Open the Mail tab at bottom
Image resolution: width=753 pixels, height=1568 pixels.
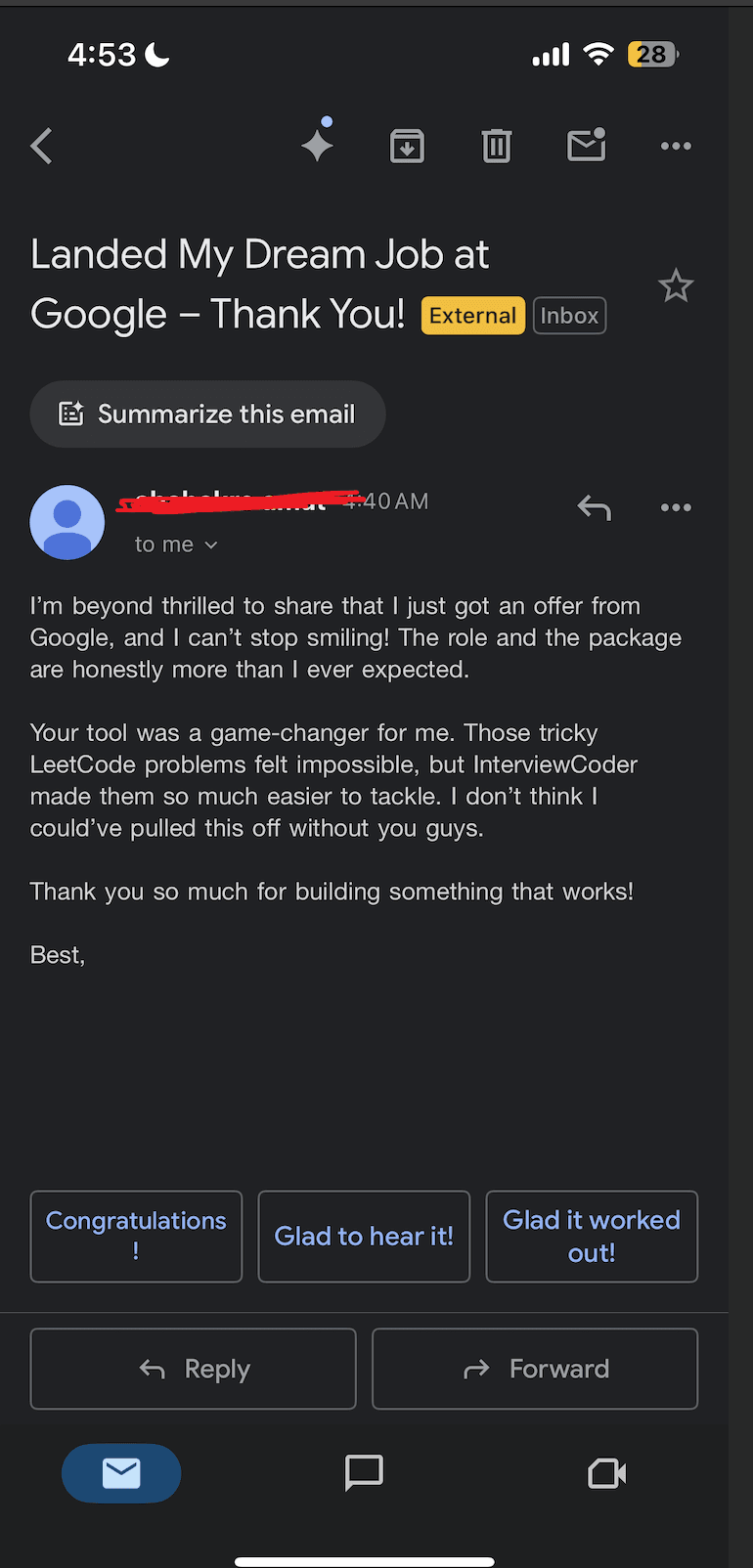tap(120, 1473)
